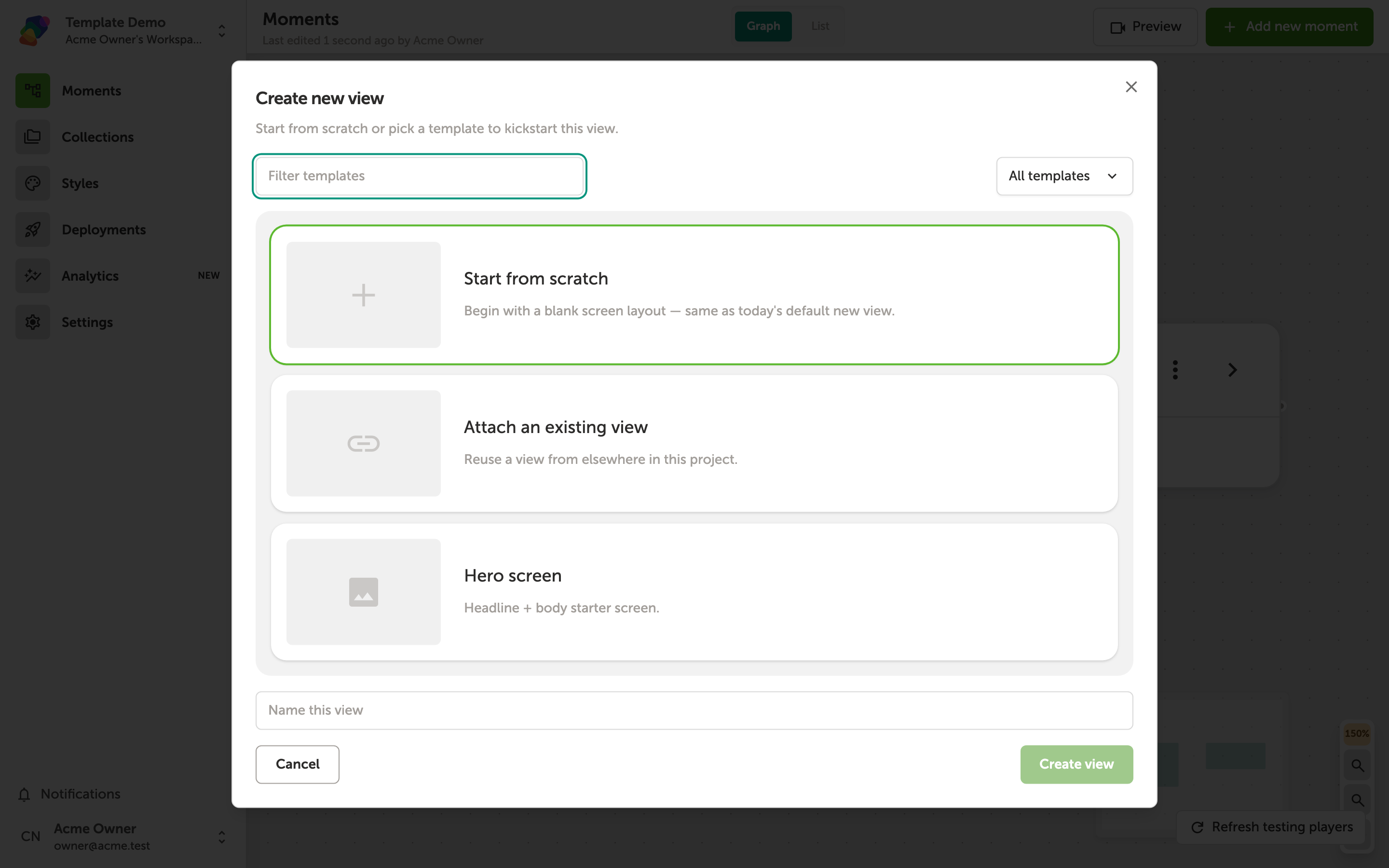The image size is (1389, 868).
Task: Expand the Acme Owner account menu
Action: (x=221, y=837)
